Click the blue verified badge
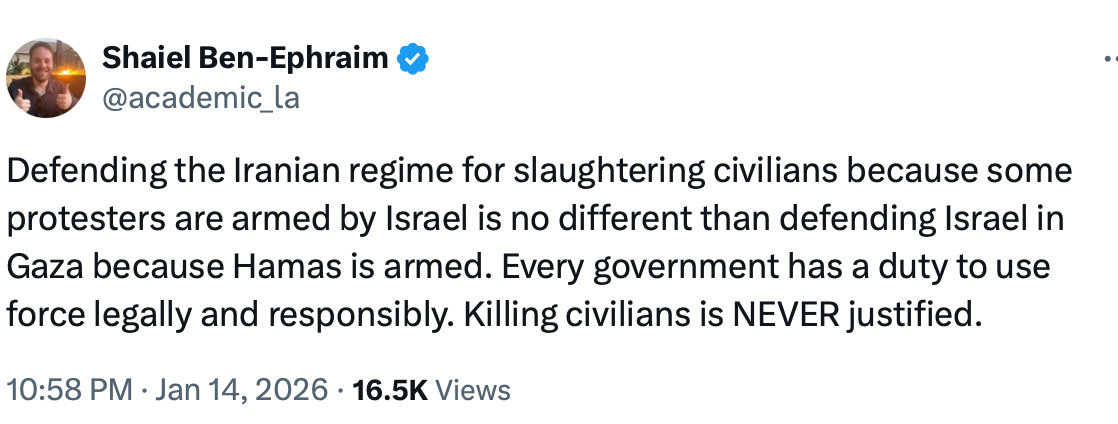Image resolution: width=1118 pixels, height=424 pixels. [x=412, y=59]
